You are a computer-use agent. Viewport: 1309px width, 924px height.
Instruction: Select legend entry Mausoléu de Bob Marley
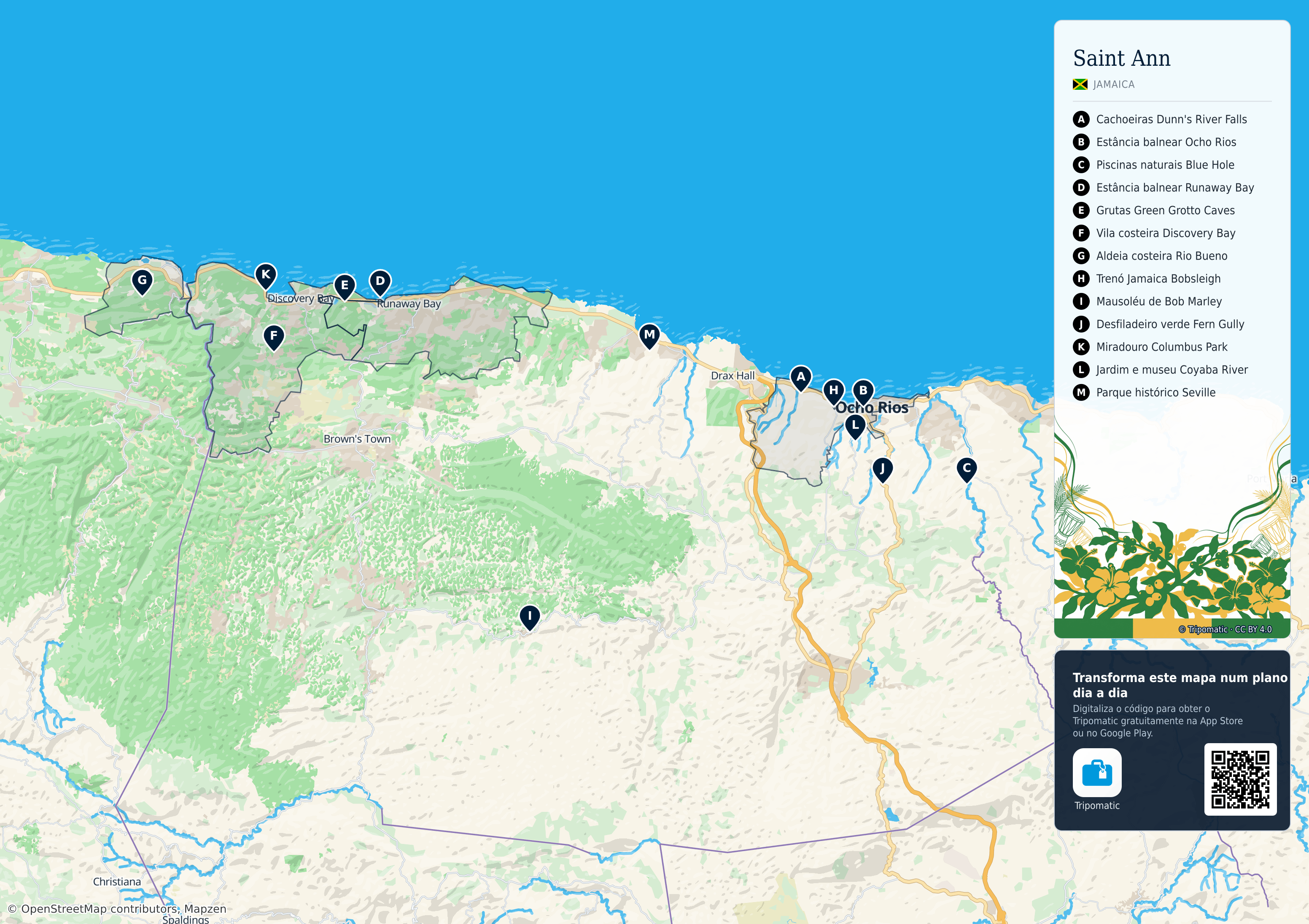(x=1147, y=301)
